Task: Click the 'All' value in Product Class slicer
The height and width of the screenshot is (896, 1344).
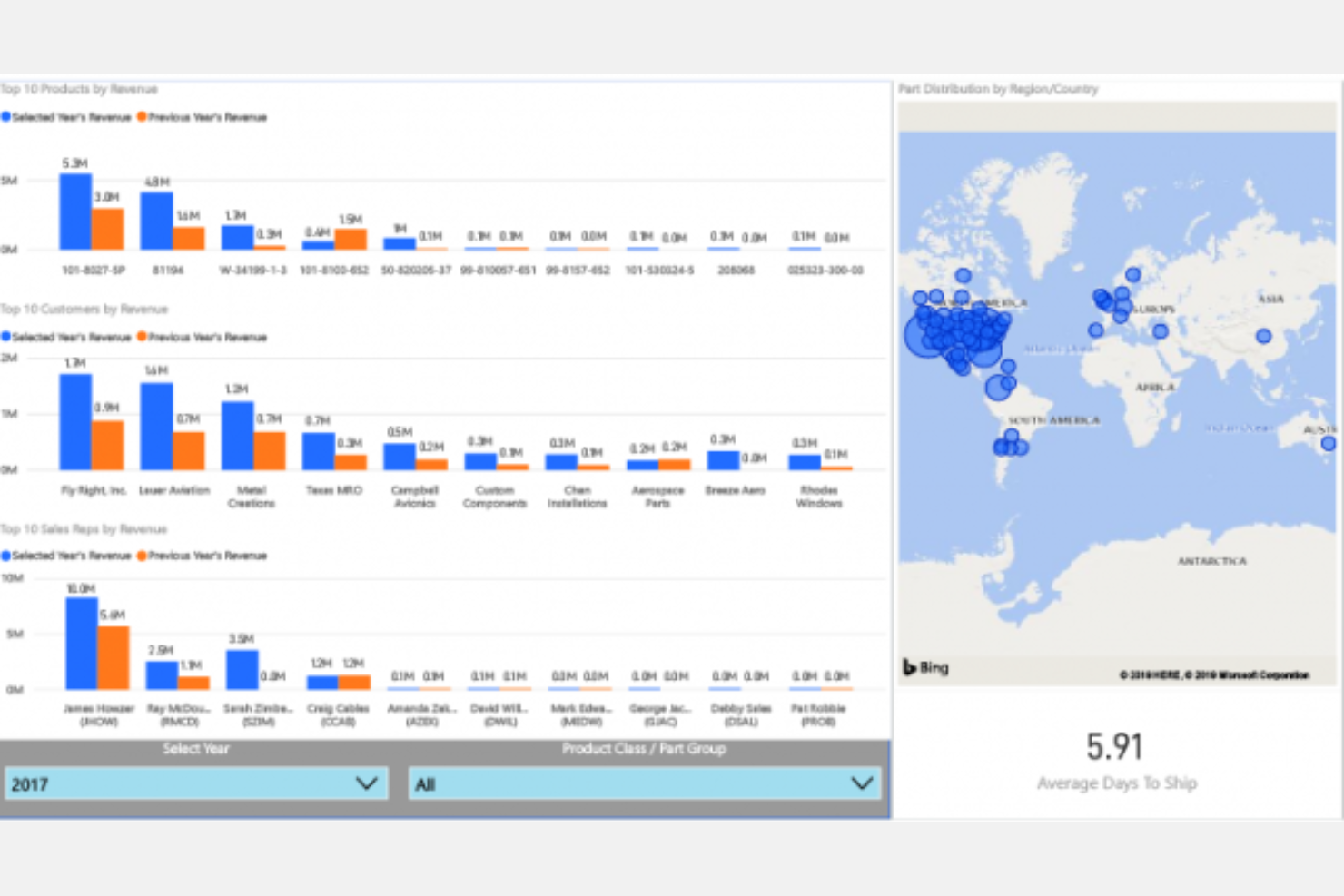Action: (x=426, y=784)
